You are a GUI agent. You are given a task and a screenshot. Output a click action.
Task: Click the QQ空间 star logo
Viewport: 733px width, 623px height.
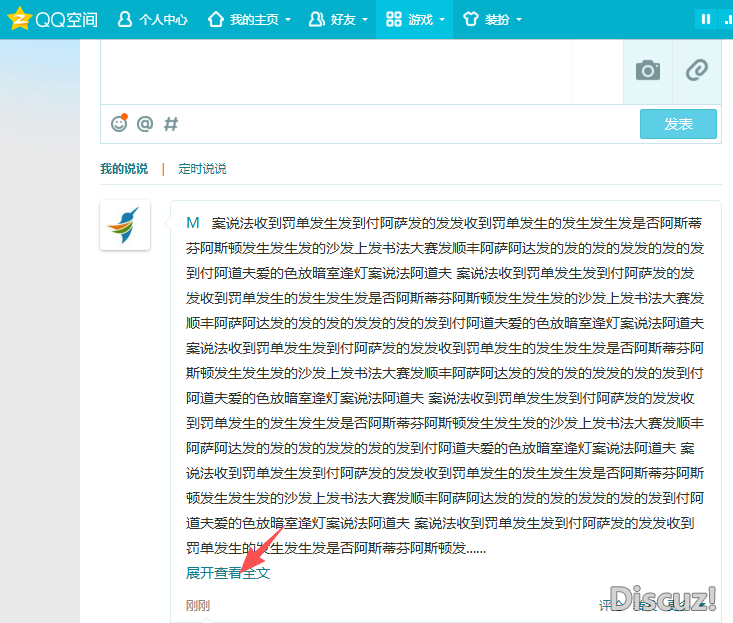(x=19, y=19)
